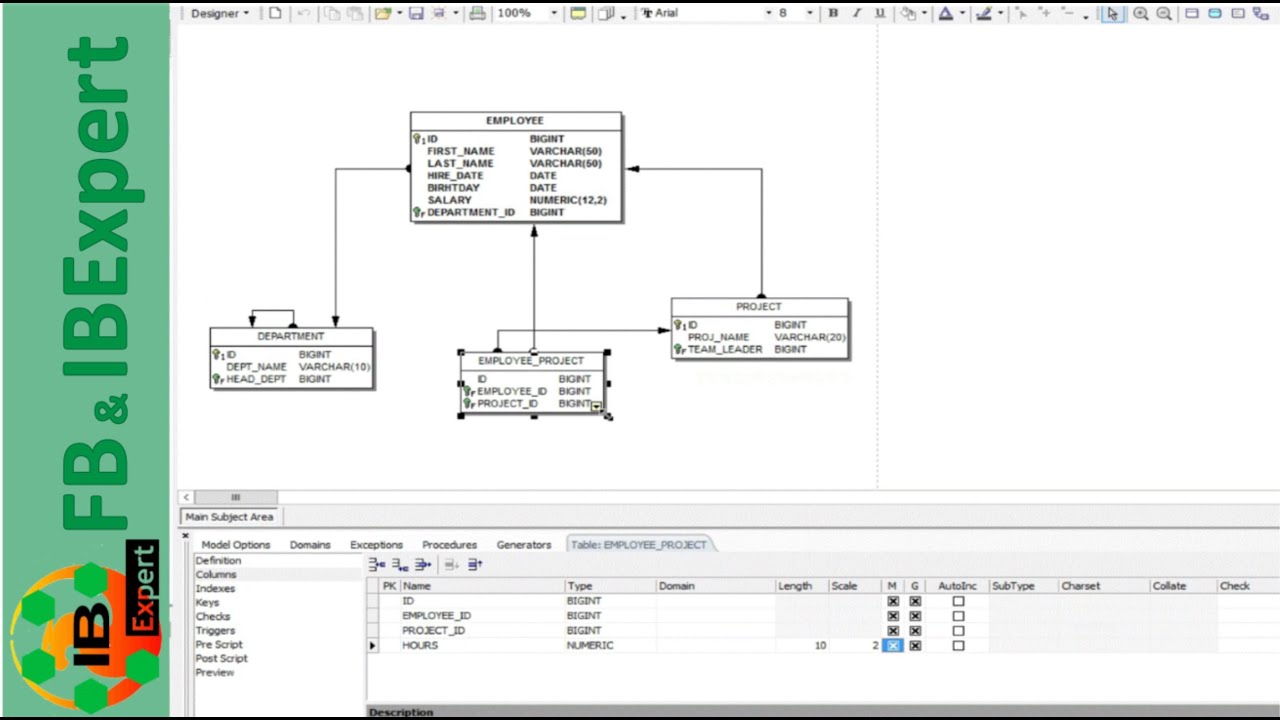Switch to the Model Options tab
Viewport: 1280px width, 720px height.
(236, 545)
